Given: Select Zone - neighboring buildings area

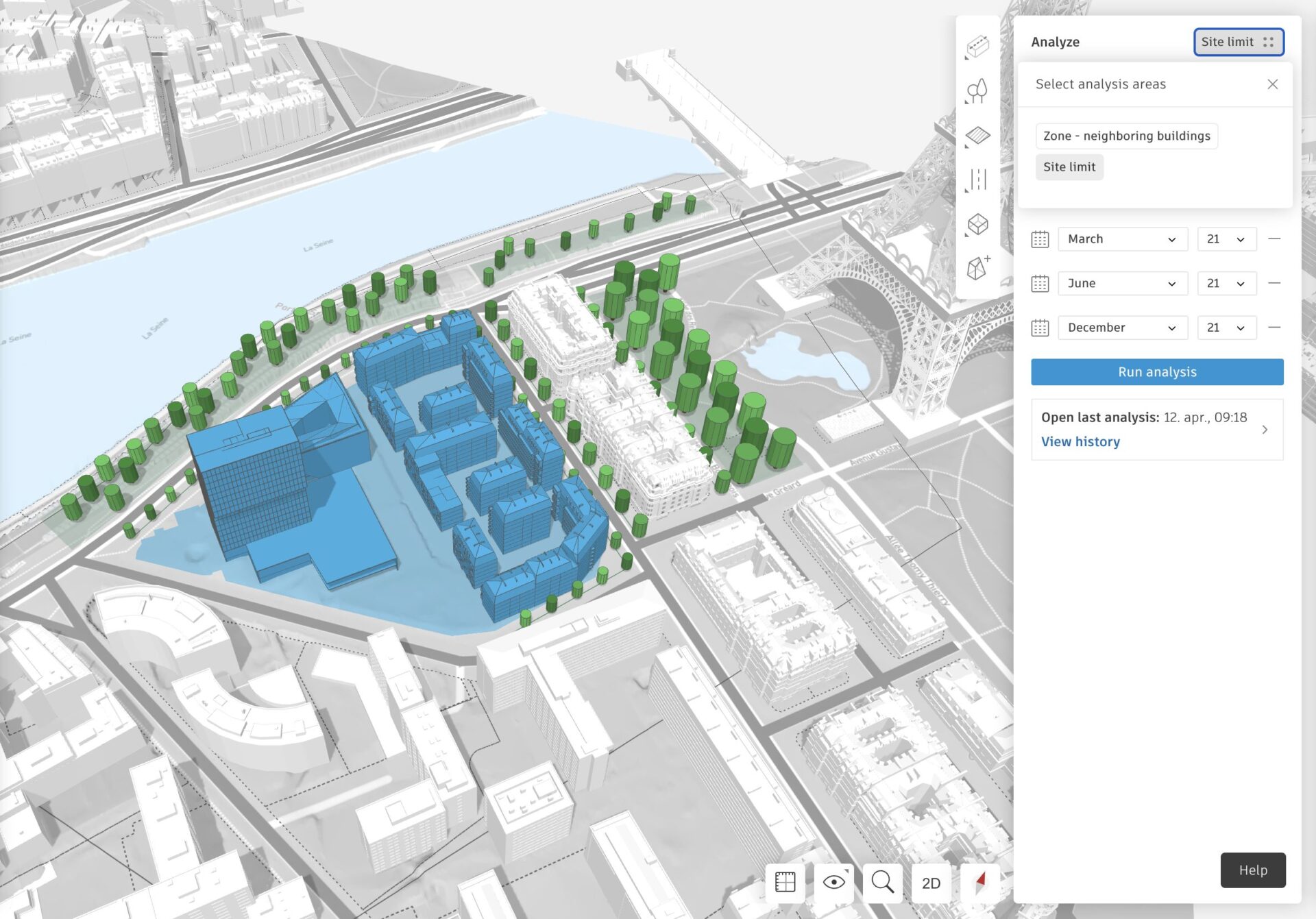Looking at the screenshot, I should 1126,136.
